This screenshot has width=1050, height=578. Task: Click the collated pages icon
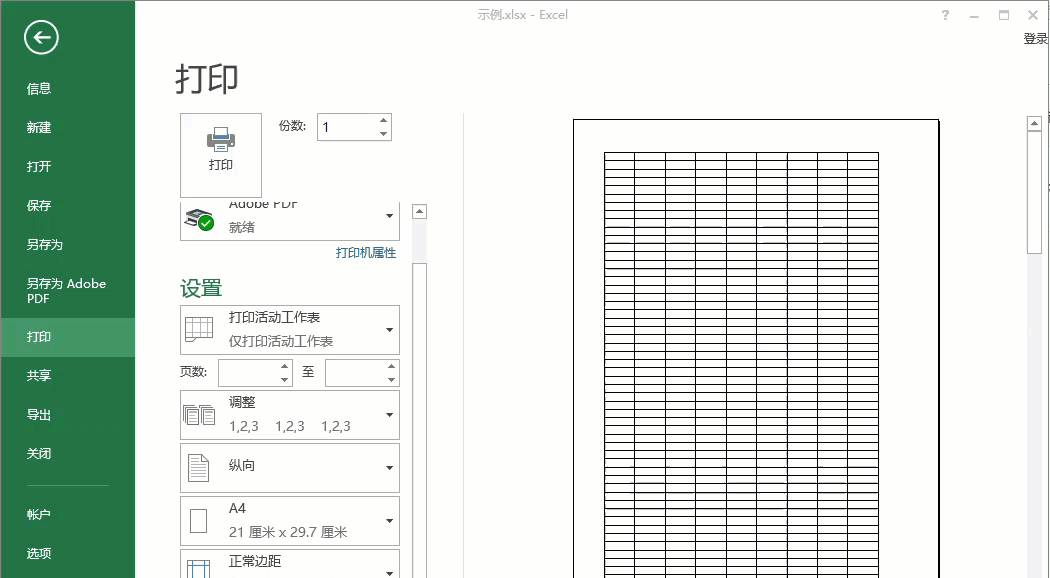[x=200, y=415]
